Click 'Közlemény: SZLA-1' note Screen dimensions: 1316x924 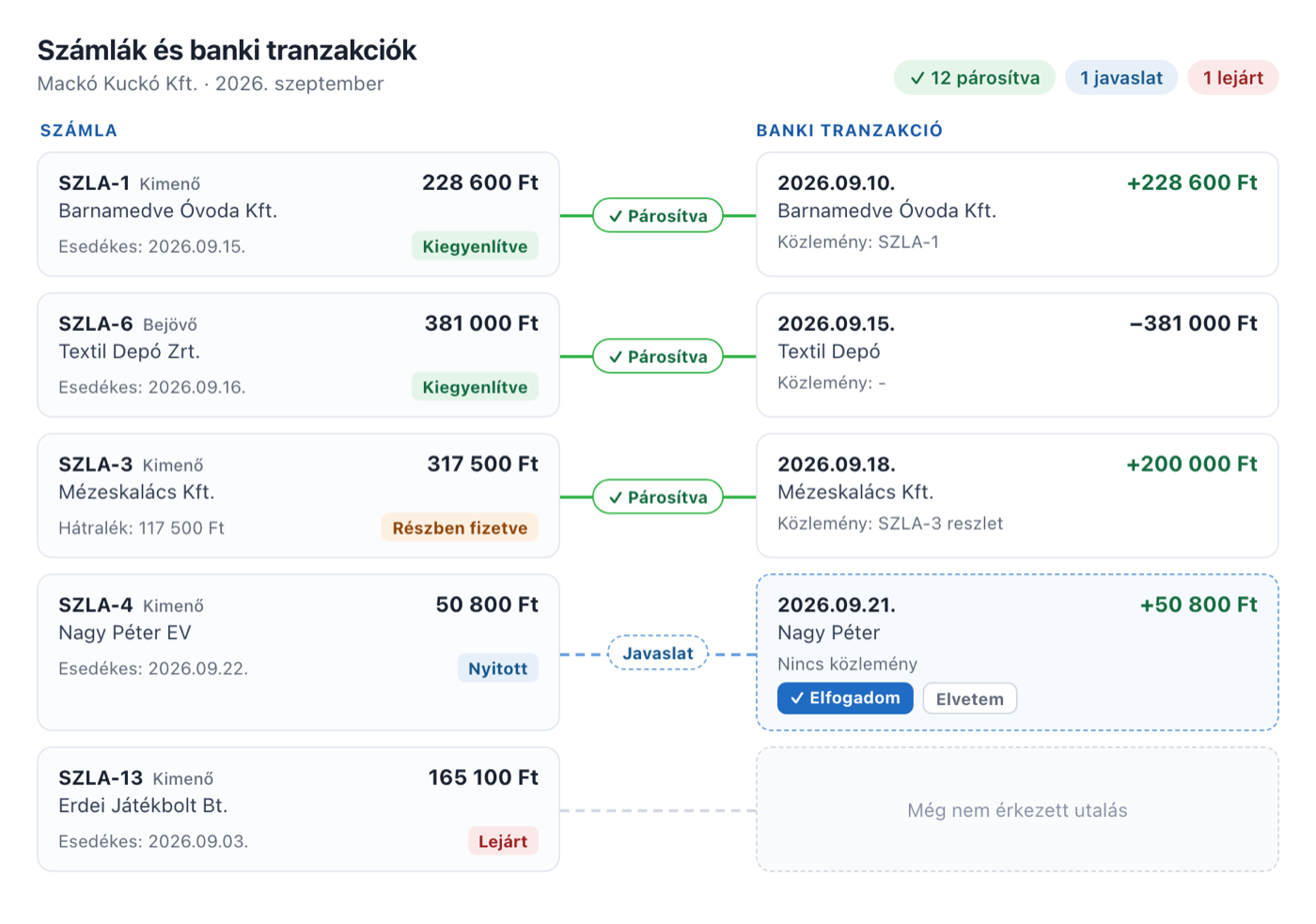858,242
